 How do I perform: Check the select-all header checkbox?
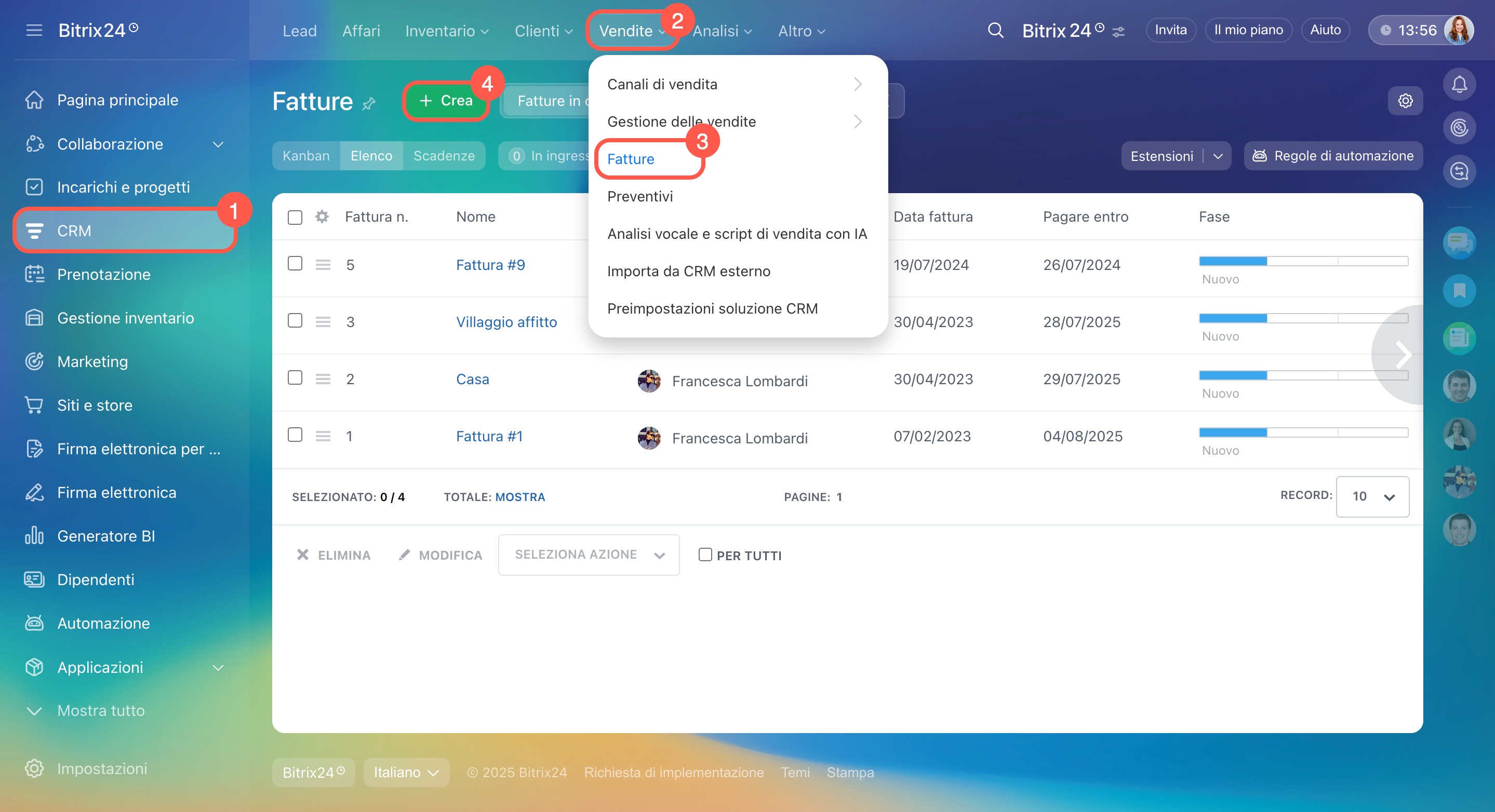pos(295,218)
